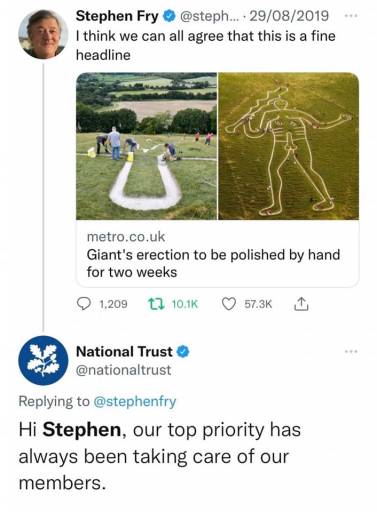Open the @nationaltrust handle
The height and width of the screenshot is (512, 377).
(124, 370)
